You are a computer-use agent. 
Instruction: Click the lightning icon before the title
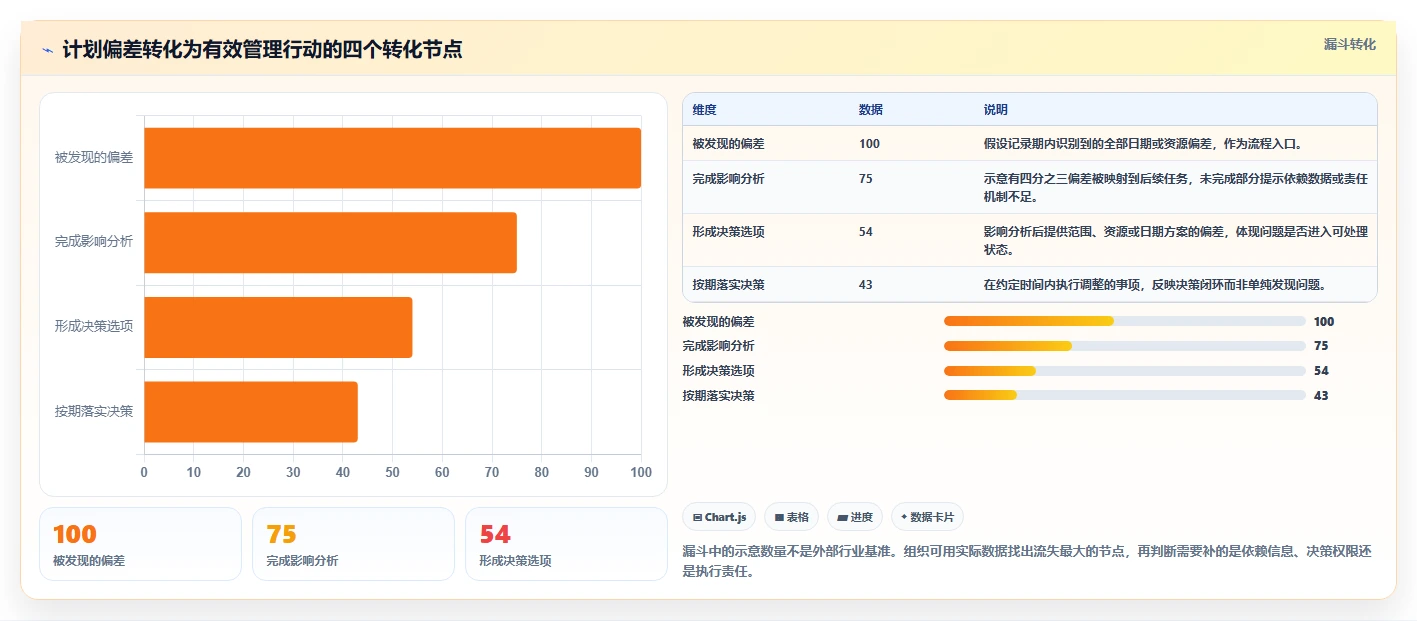[x=47, y=49]
